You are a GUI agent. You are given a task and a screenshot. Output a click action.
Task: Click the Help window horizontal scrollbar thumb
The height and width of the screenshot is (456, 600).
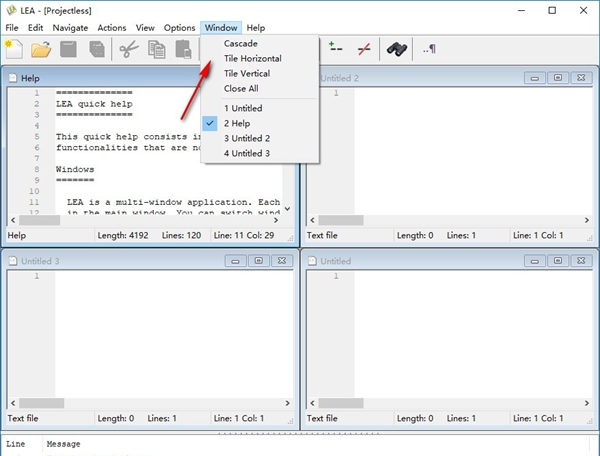click(40, 220)
